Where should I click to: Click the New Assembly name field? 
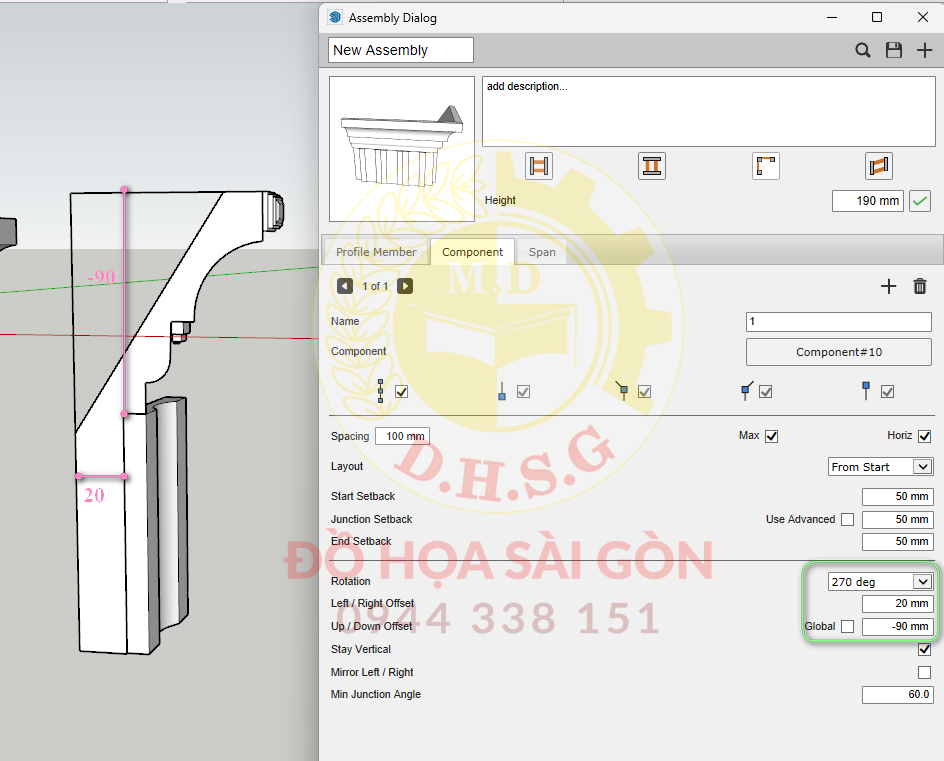(x=400, y=50)
